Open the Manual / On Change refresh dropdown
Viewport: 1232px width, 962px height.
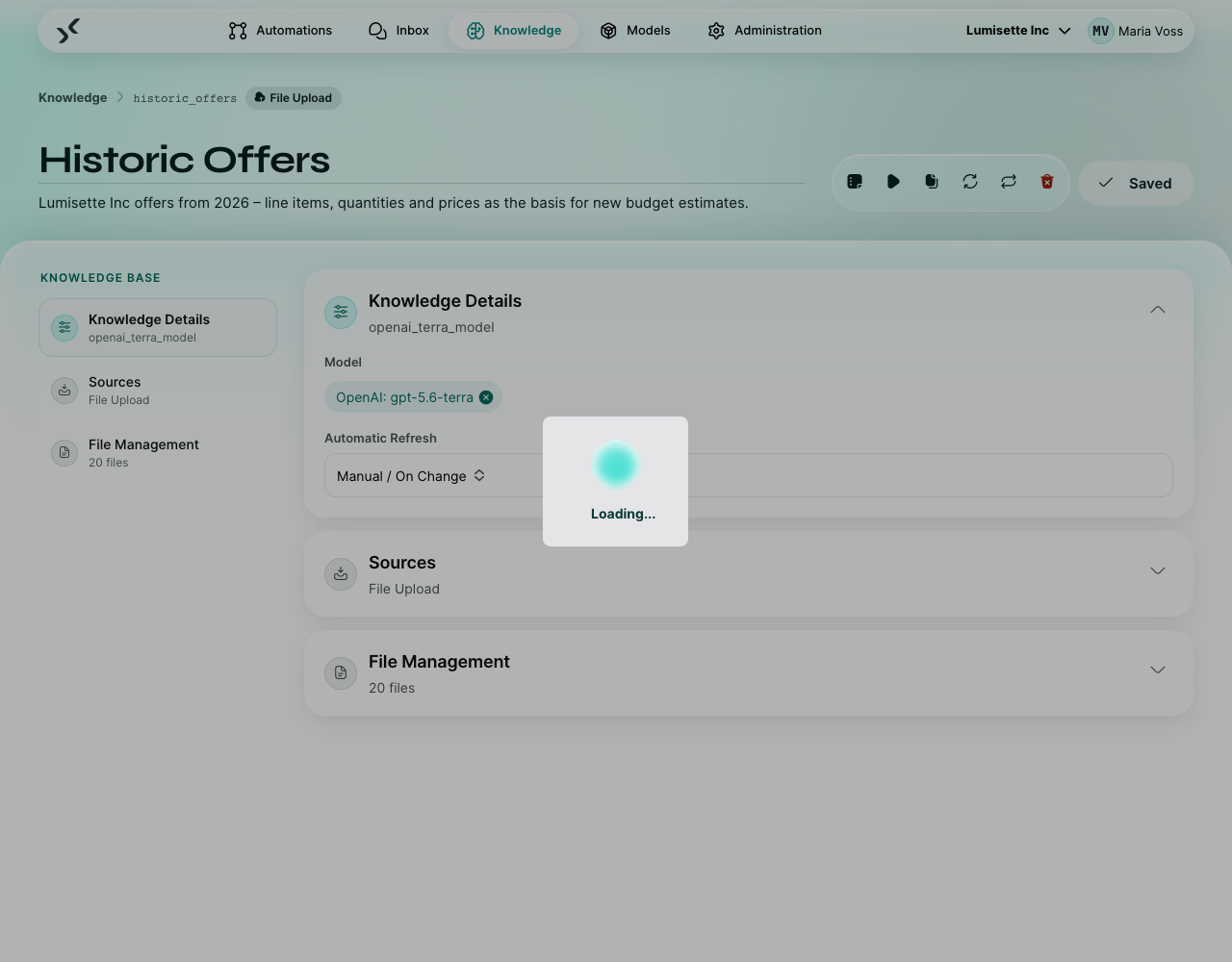[749, 475]
